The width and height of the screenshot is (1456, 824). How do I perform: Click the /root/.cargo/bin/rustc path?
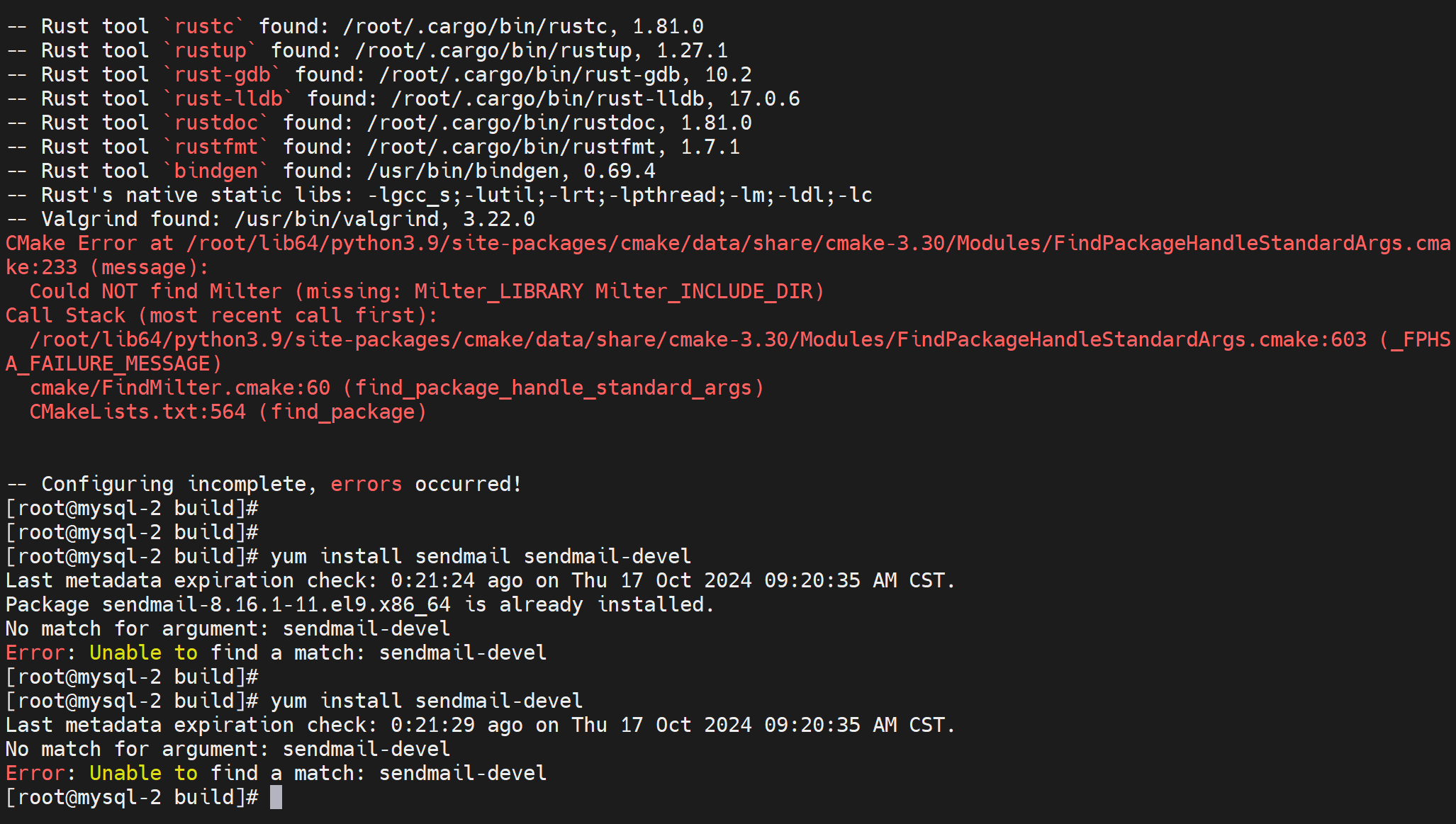pos(475,26)
